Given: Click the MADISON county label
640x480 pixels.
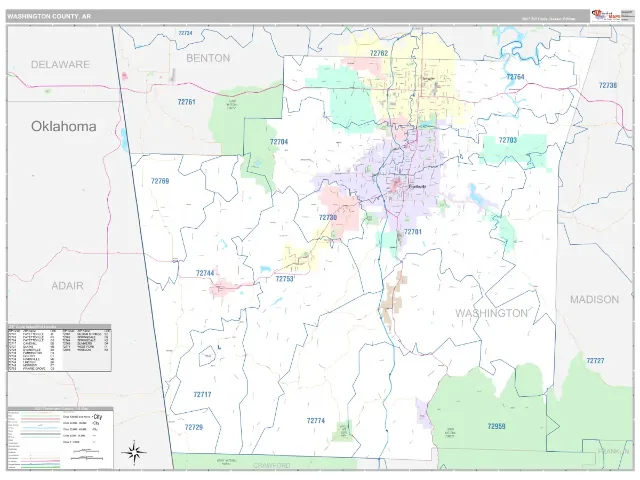Looking at the screenshot, I should tap(594, 300).
